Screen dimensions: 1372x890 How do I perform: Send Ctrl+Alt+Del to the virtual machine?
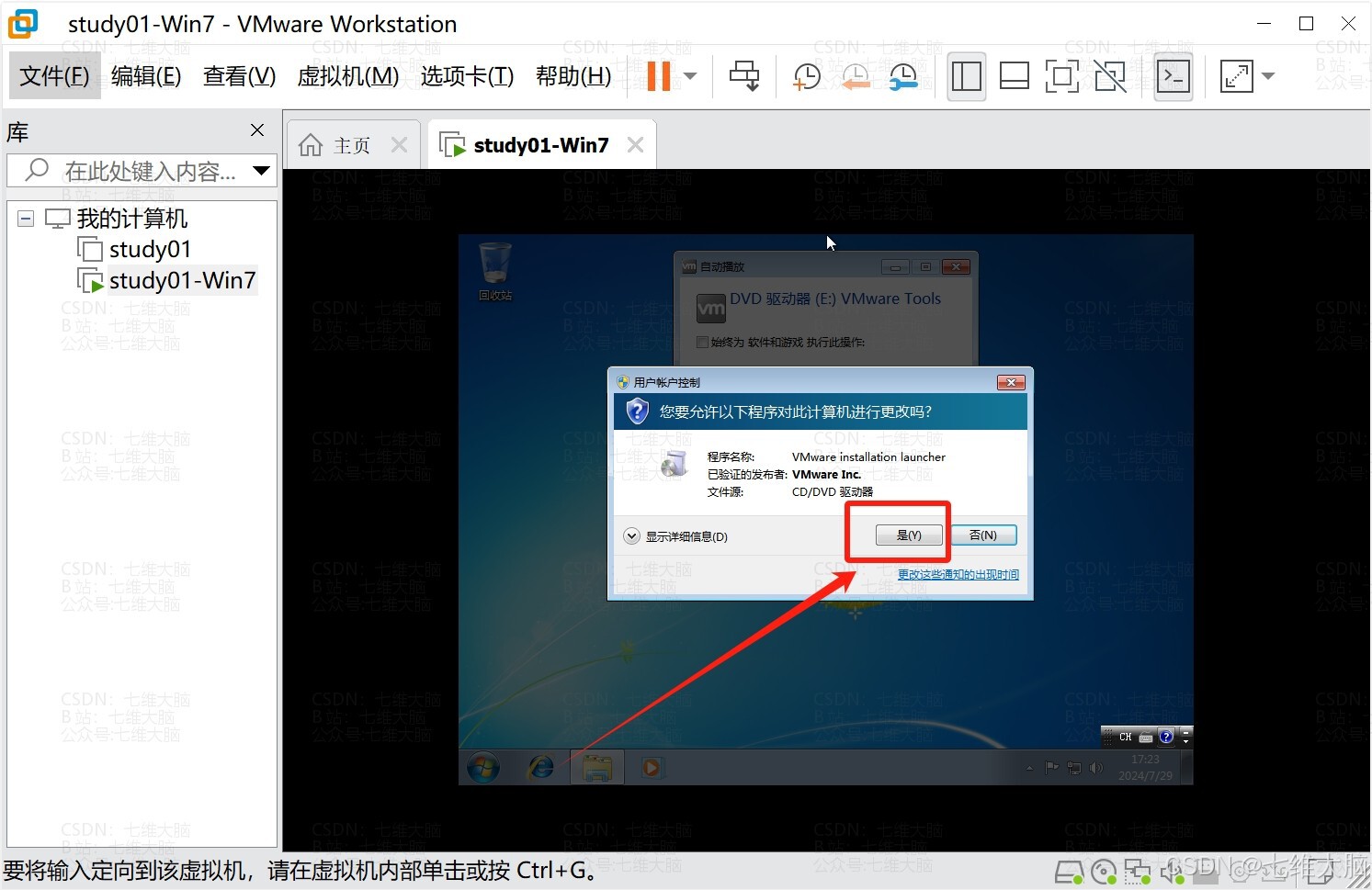coord(744,76)
